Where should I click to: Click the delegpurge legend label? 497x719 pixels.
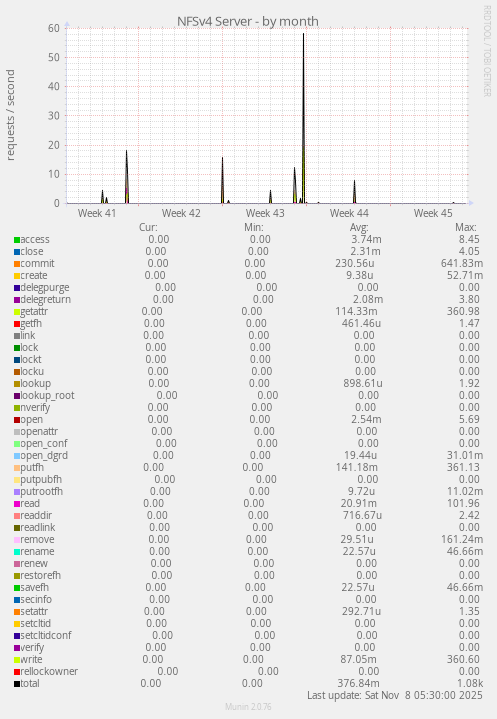(x=45, y=288)
